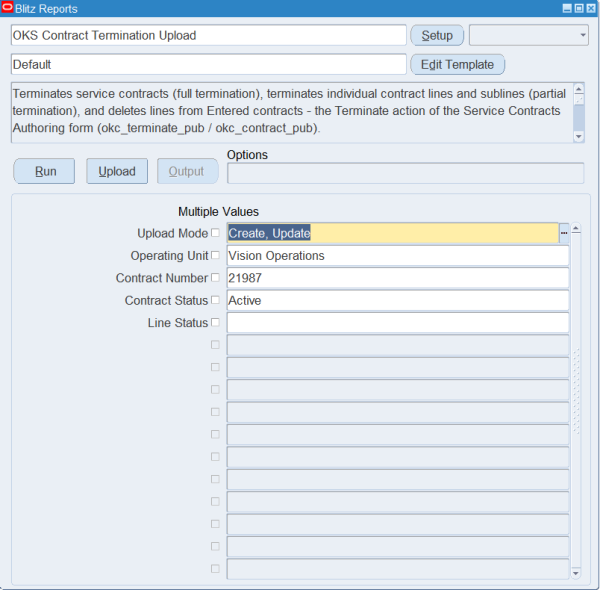The height and width of the screenshot is (590, 600).
Task: Close the Blitz Reports window
Action: [591, 8]
